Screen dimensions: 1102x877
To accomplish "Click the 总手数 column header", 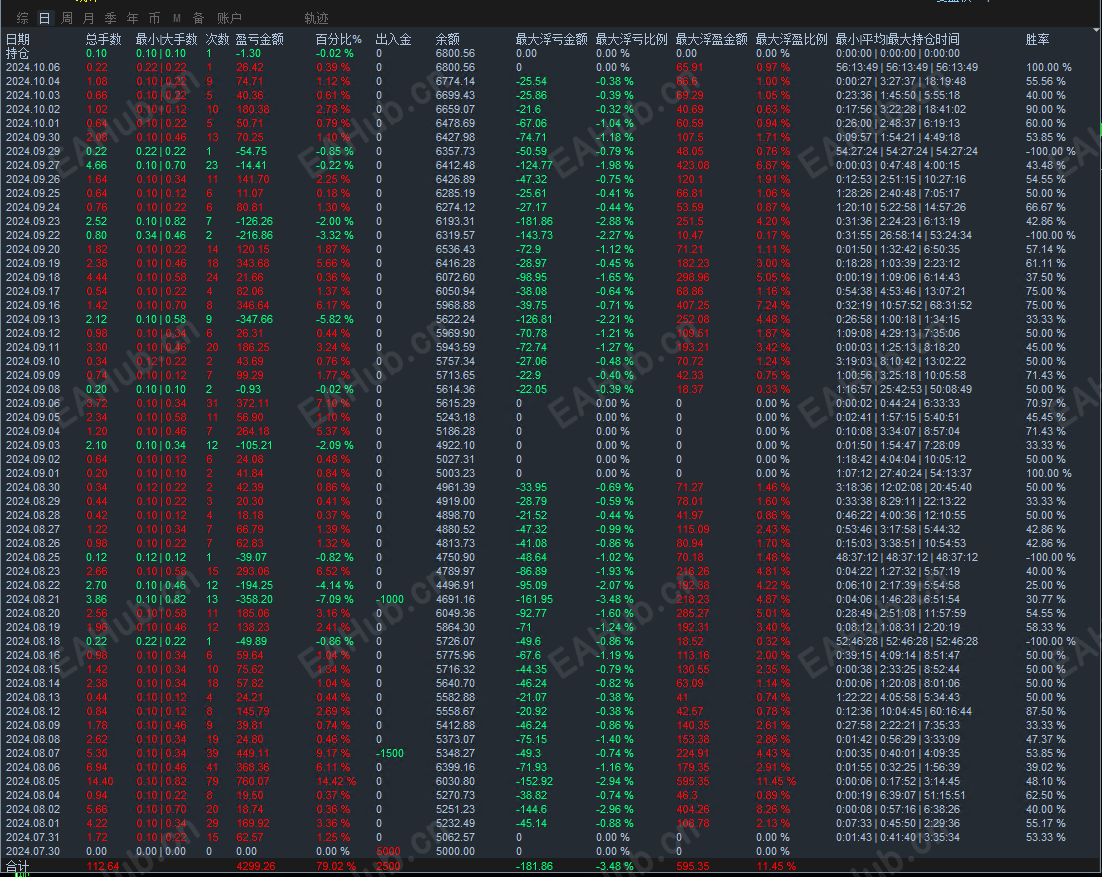I will pos(104,39).
